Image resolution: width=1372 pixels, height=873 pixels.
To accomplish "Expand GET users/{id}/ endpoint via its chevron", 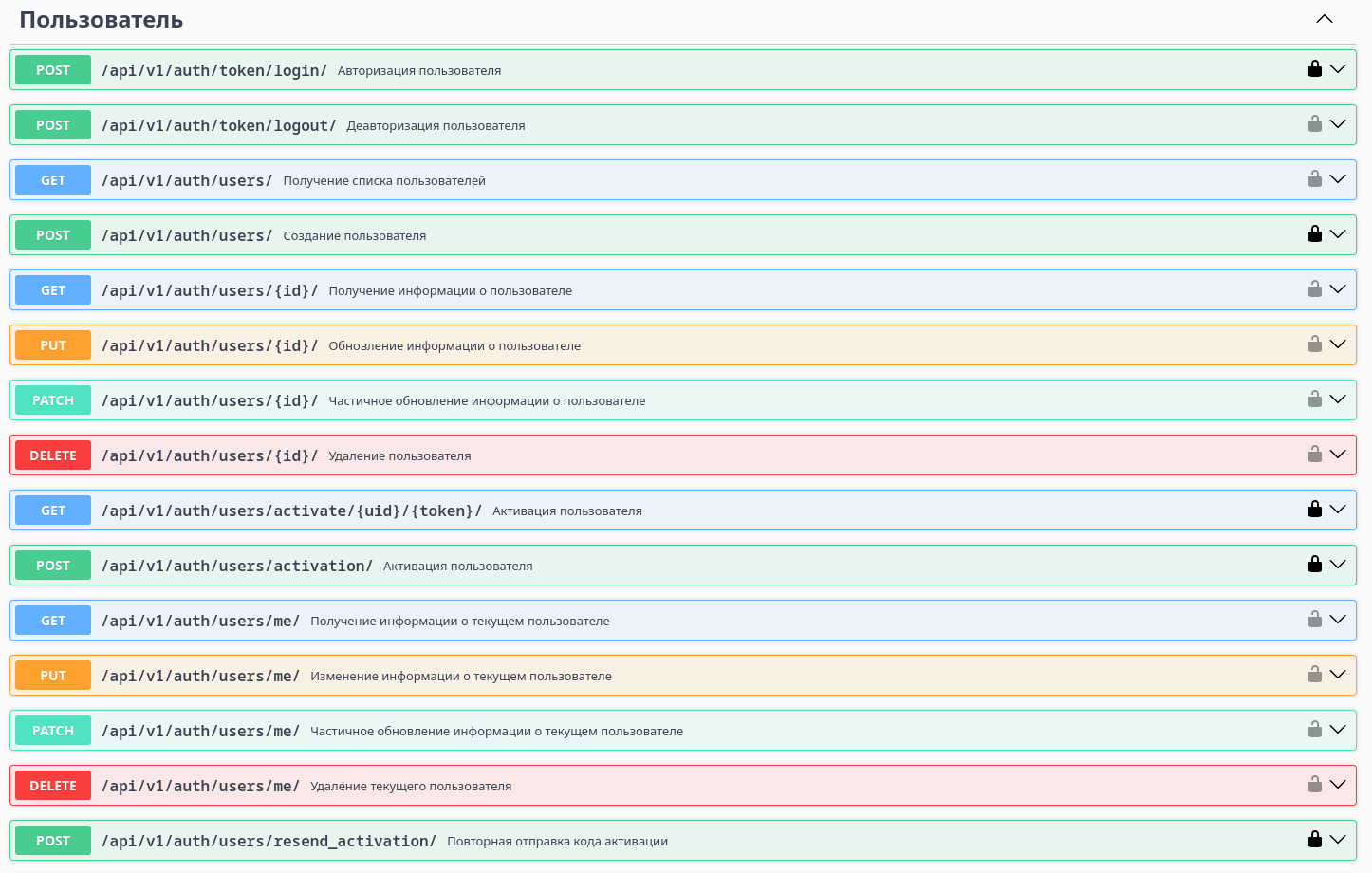I will (1338, 289).
